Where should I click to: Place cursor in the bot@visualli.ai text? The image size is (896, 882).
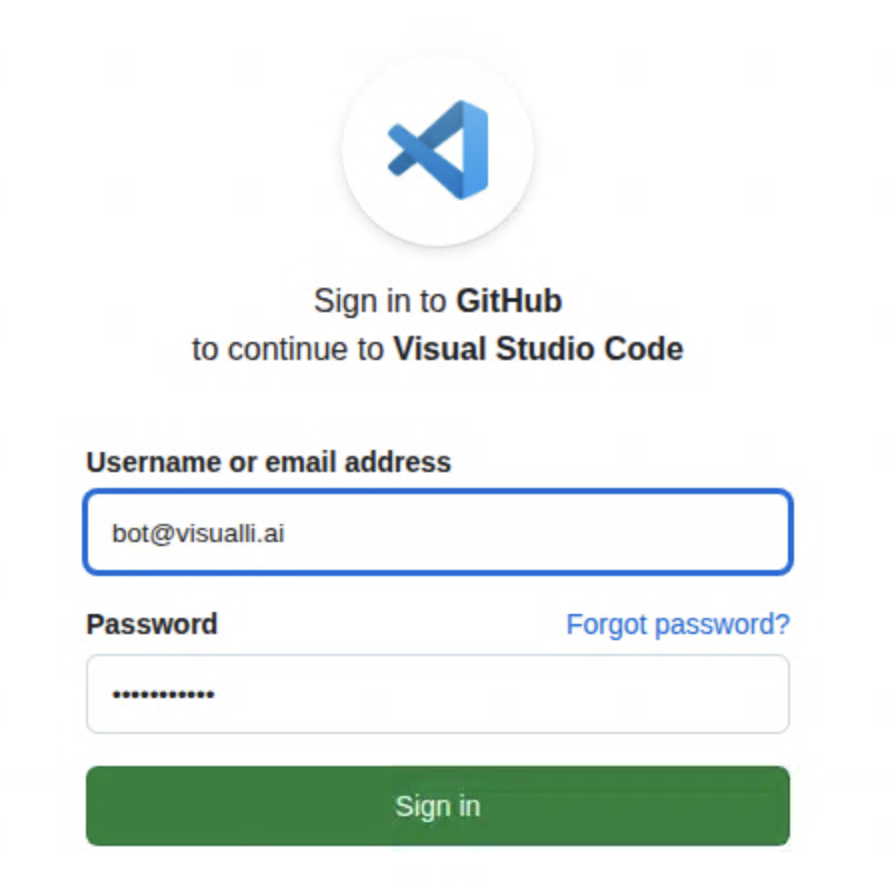(198, 533)
